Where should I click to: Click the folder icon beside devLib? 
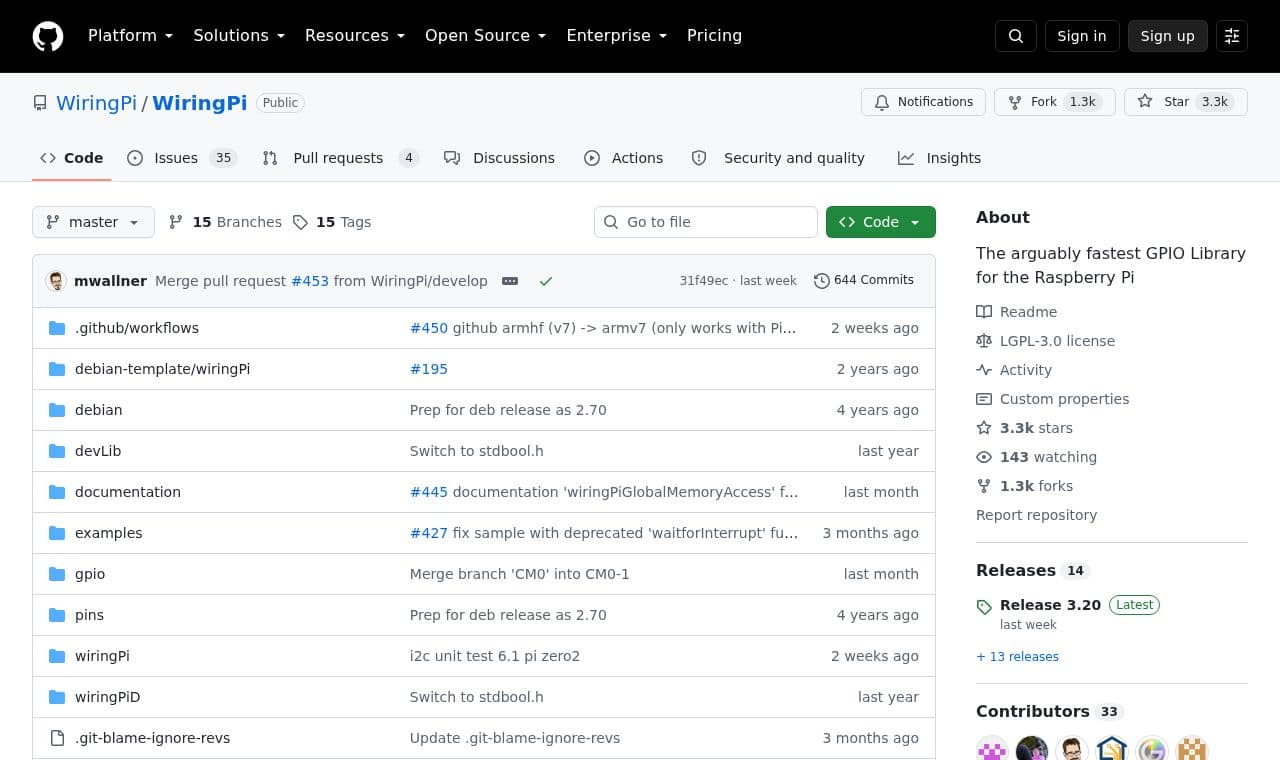pos(57,451)
